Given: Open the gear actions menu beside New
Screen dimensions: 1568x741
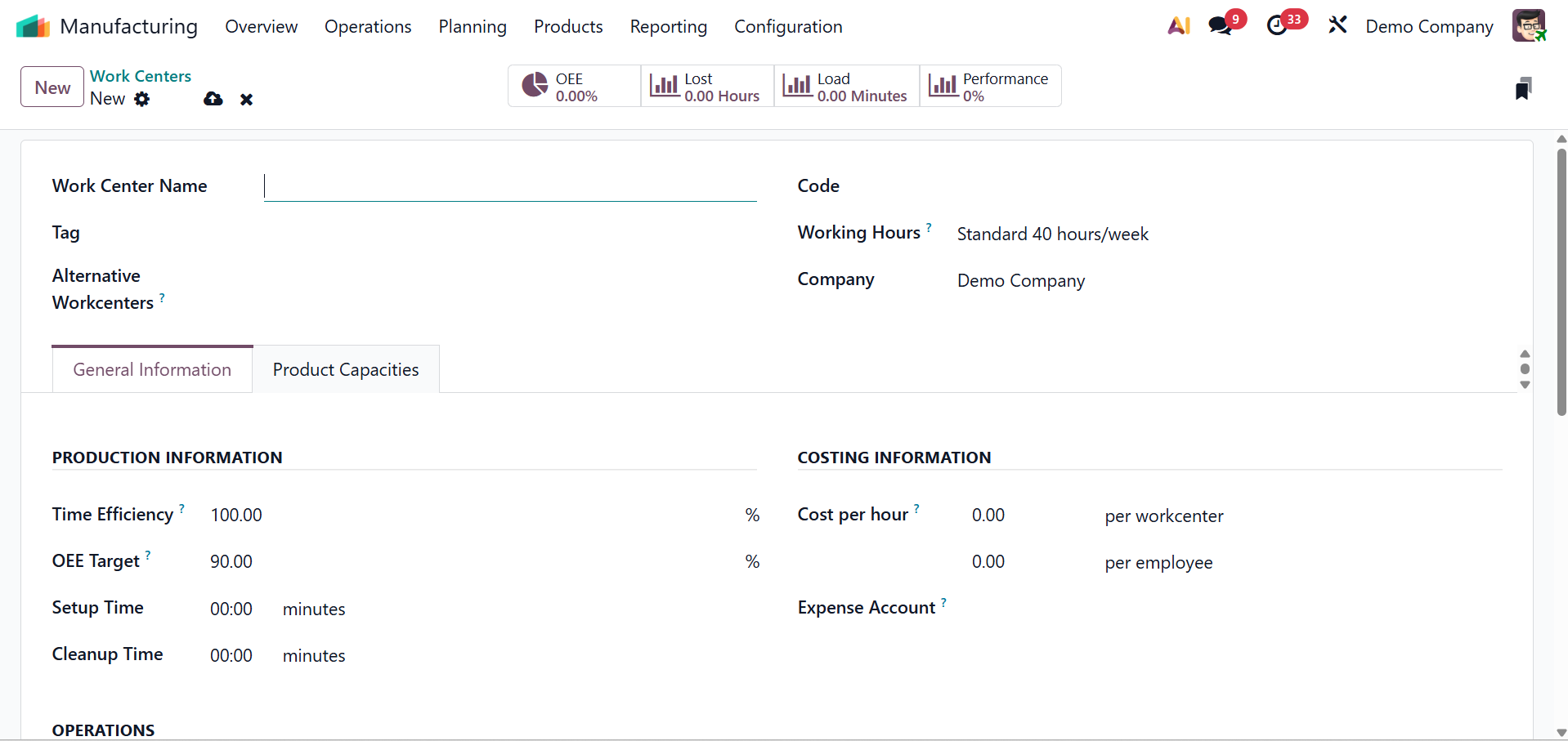Looking at the screenshot, I should coord(142,99).
